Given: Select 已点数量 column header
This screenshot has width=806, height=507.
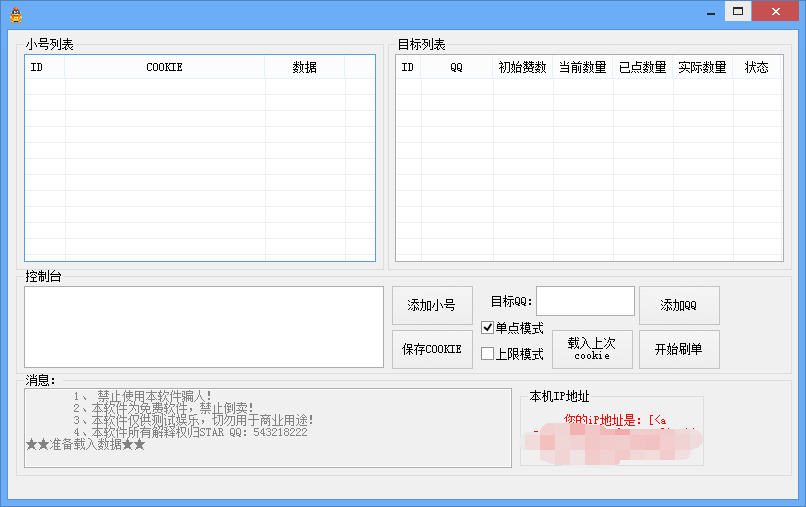Looking at the screenshot, I should pos(643,67).
